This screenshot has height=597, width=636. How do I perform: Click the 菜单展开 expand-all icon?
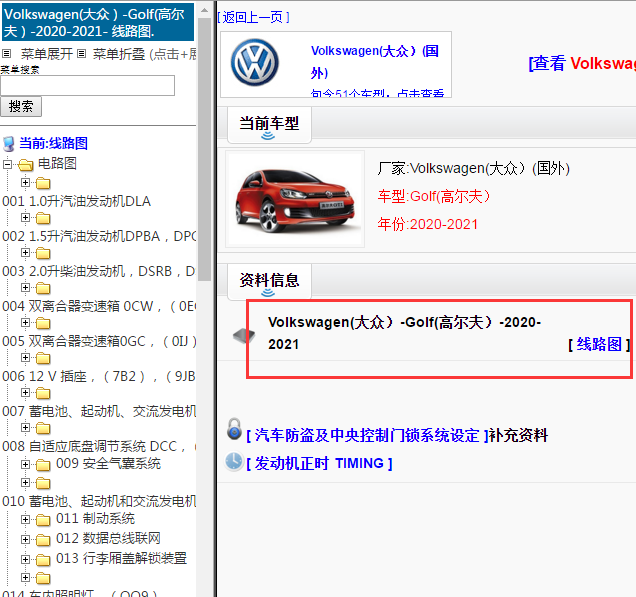[6, 54]
